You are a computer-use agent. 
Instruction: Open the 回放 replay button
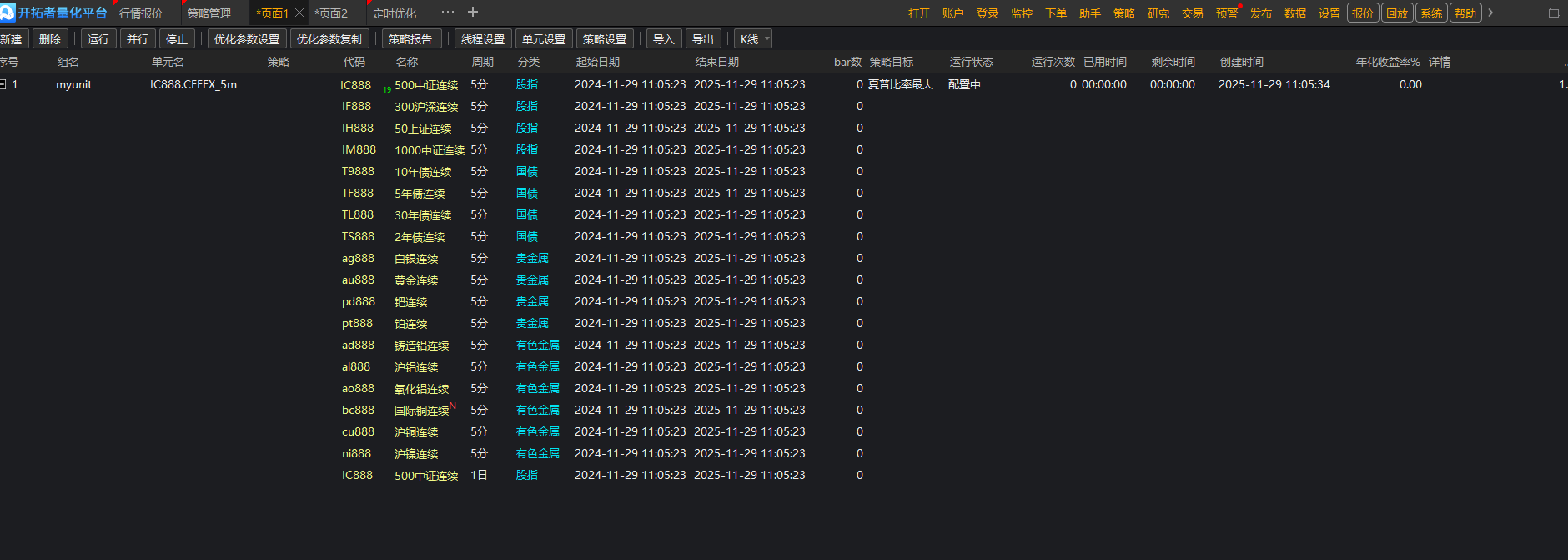coord(1397,13)
